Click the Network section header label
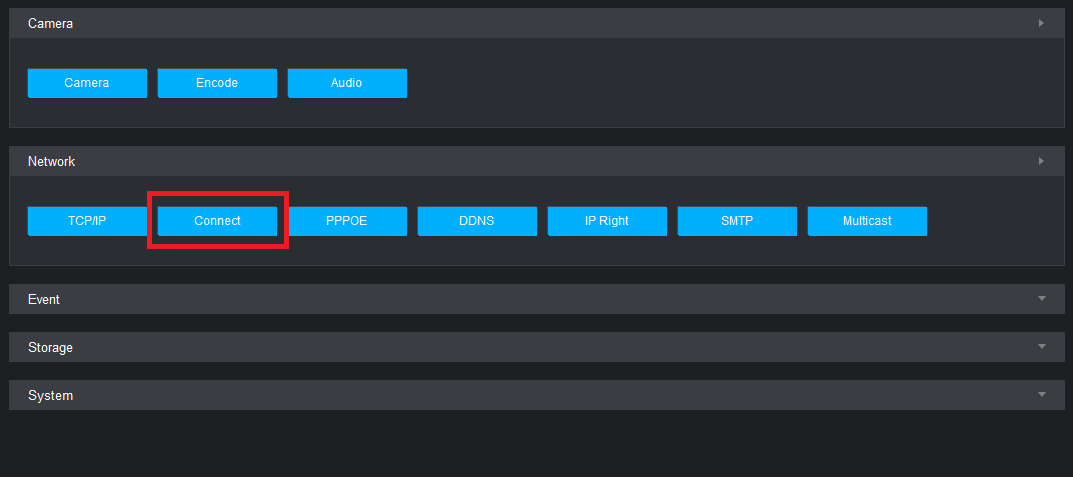This screenshot has width=1073, height=477. point(51,161)
